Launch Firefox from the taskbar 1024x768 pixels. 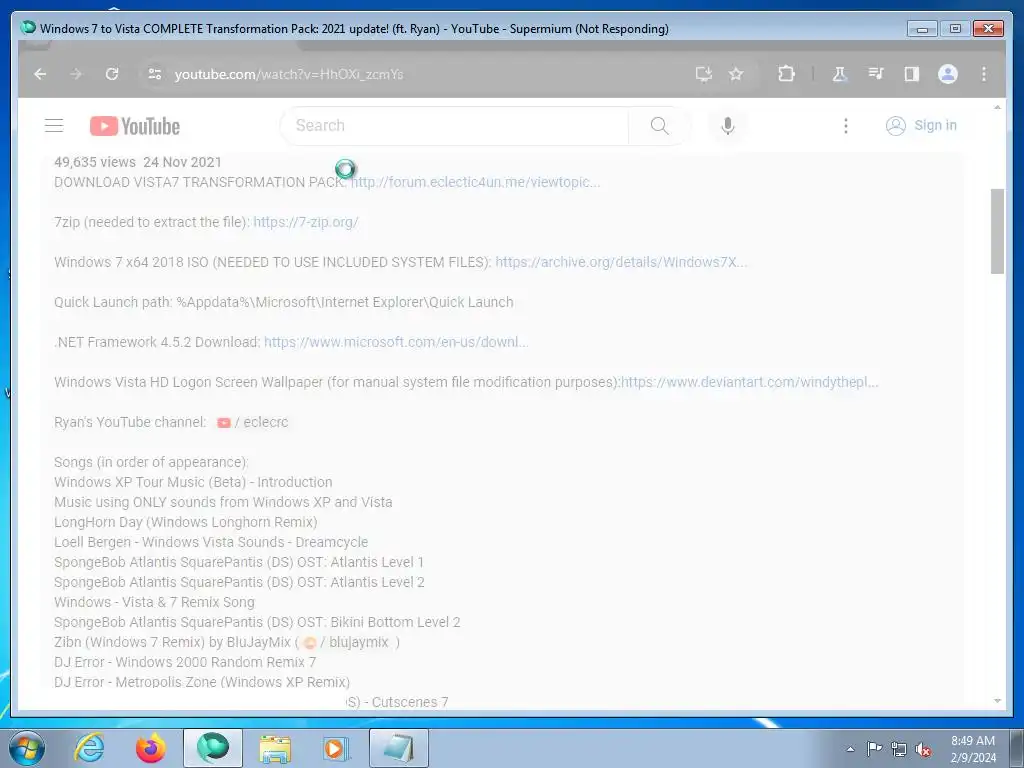(151, 748)
